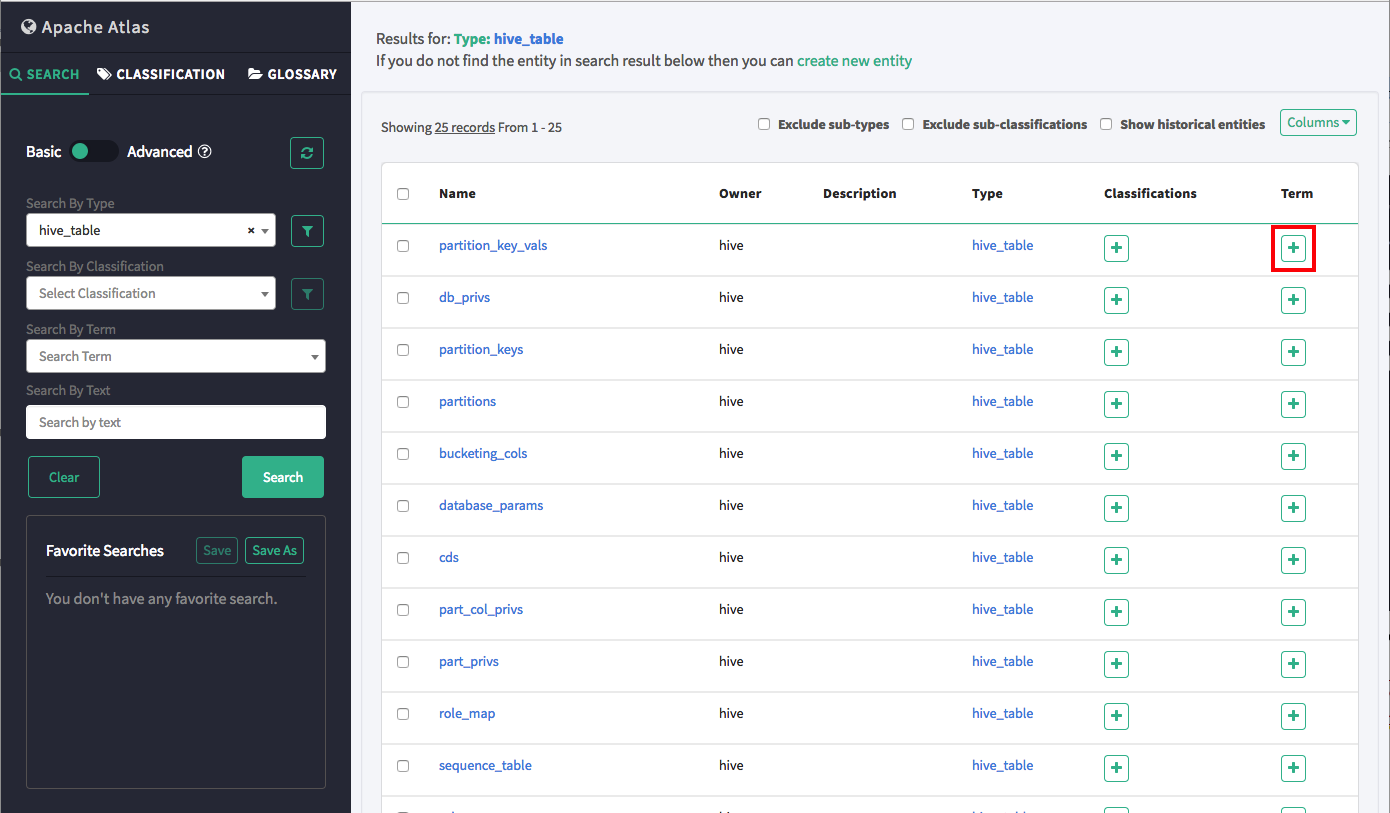Open Search Term dropdown
The image size is (1390, 813).
point(176,357)
